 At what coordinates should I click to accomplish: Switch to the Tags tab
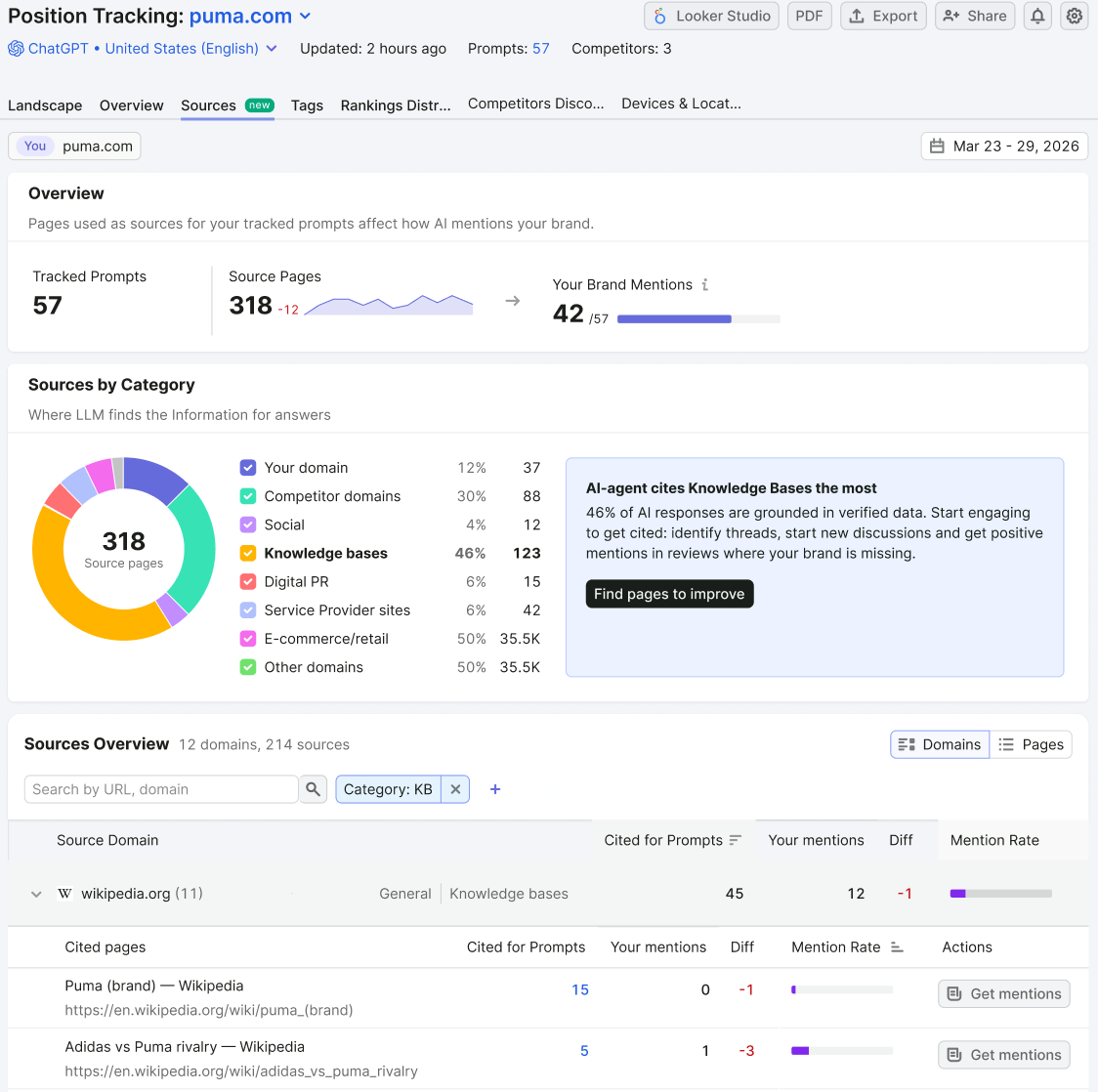[x=307, y=105]
